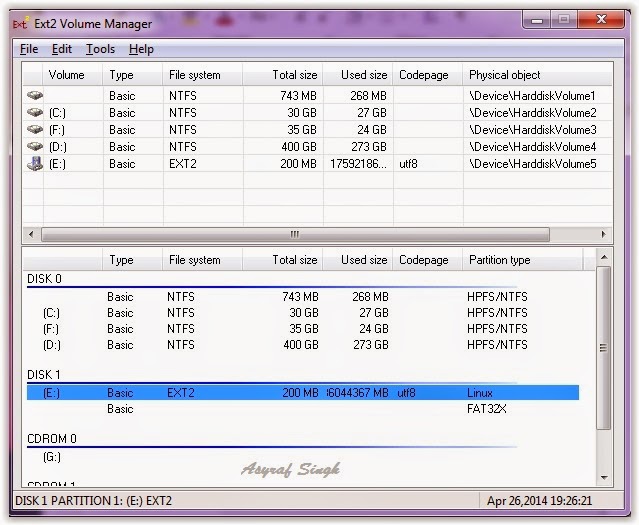Click the Linux partition type cell
The image size is (639, 525).
pos(480,393)
